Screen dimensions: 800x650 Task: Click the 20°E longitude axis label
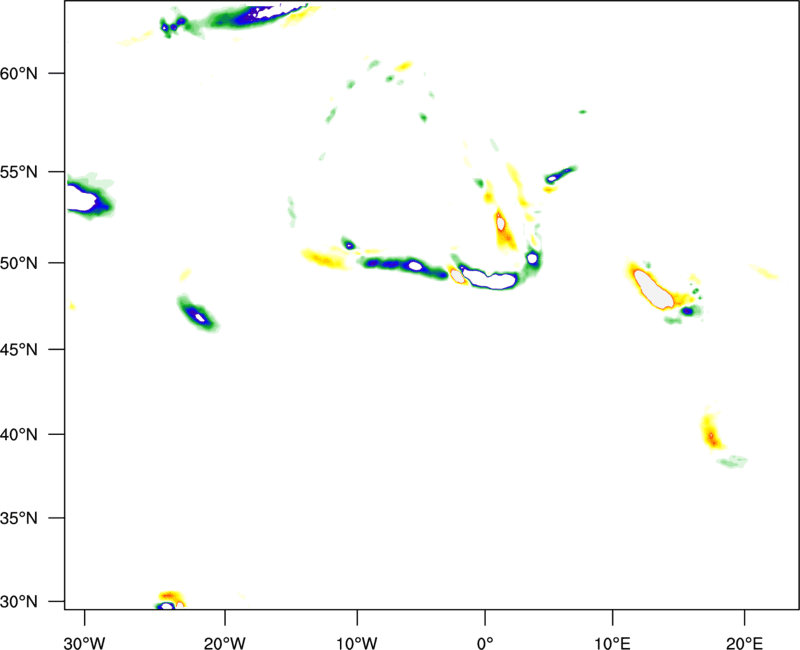744,643
